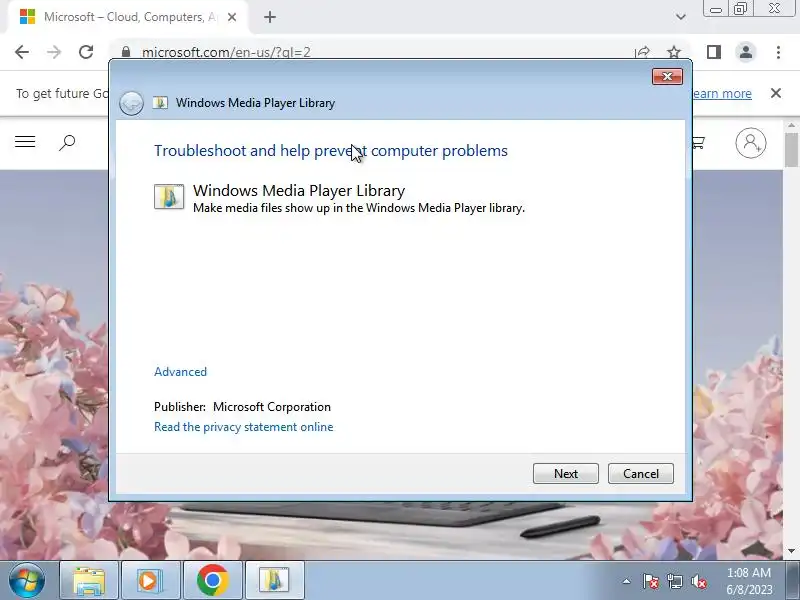Click the address bar lock icon
Viewport: 800px width, 600px height.
coord(126,52)
